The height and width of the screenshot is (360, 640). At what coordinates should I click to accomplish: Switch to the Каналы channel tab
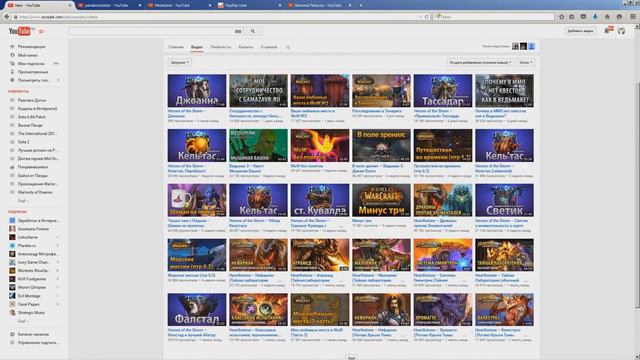pyautogui.click(x=246, y=47)
